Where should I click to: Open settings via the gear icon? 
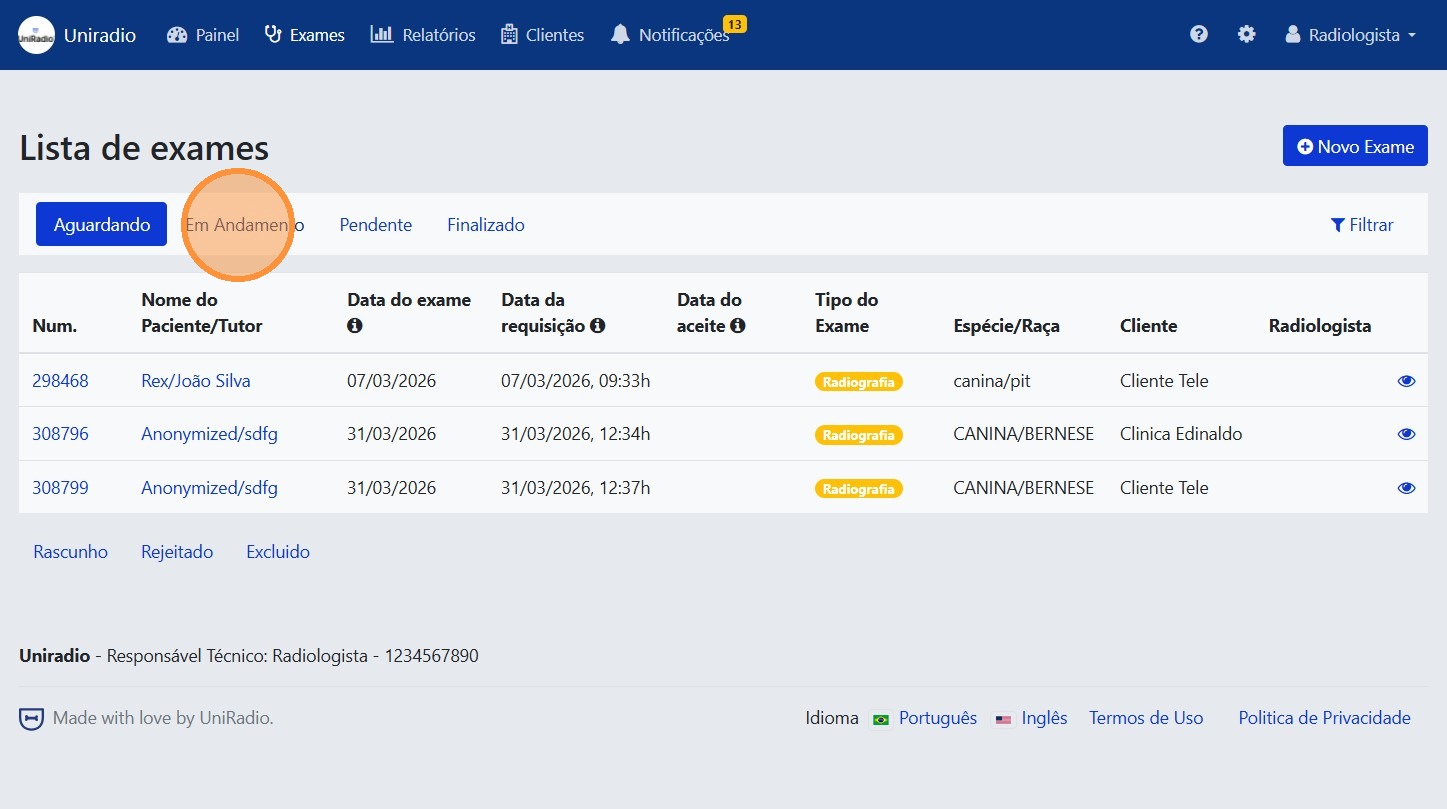pyautogui.click(x=1246, y=33)
